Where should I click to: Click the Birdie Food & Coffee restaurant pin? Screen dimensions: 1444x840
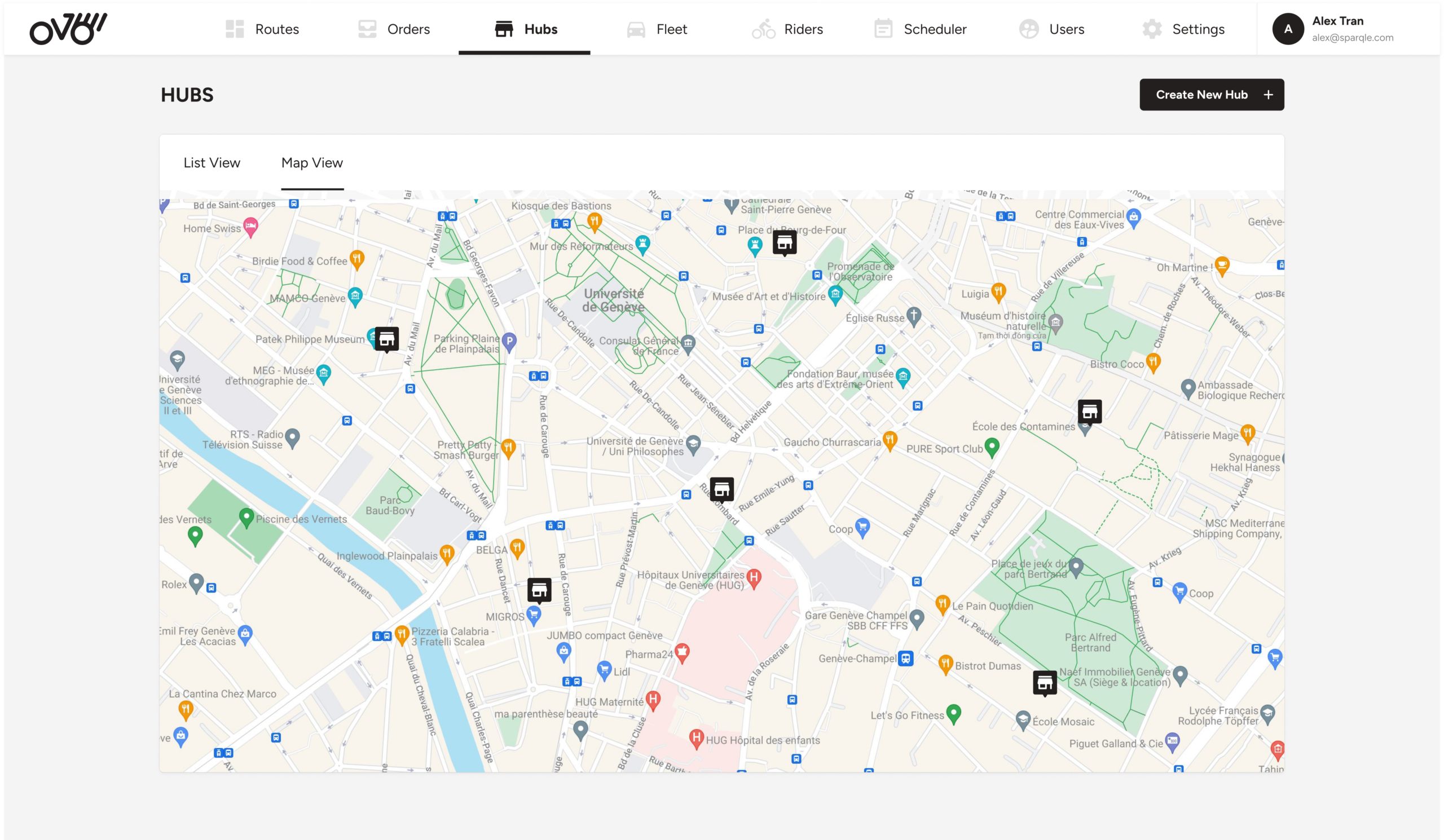[357, 259]
